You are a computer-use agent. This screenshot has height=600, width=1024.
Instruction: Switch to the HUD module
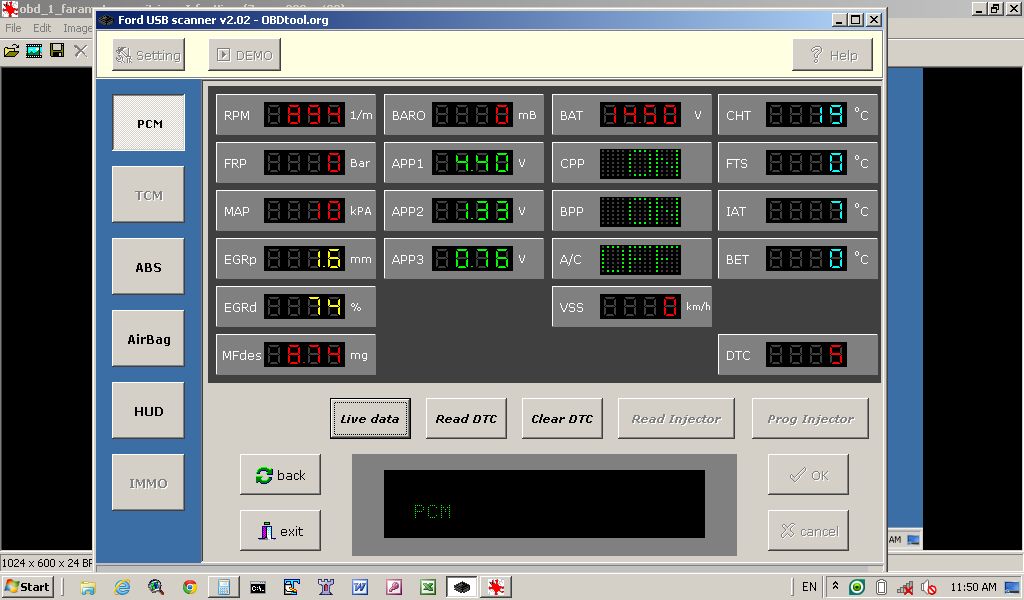point(148,411)
